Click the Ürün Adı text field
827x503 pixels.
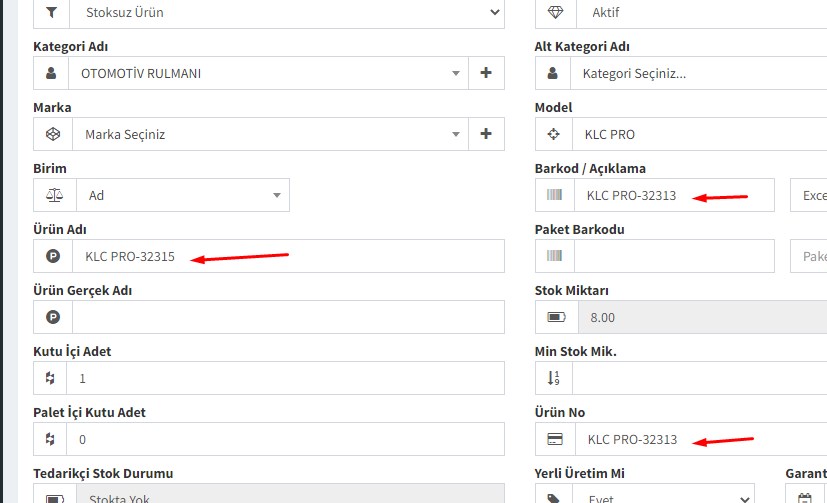[288, 256]
